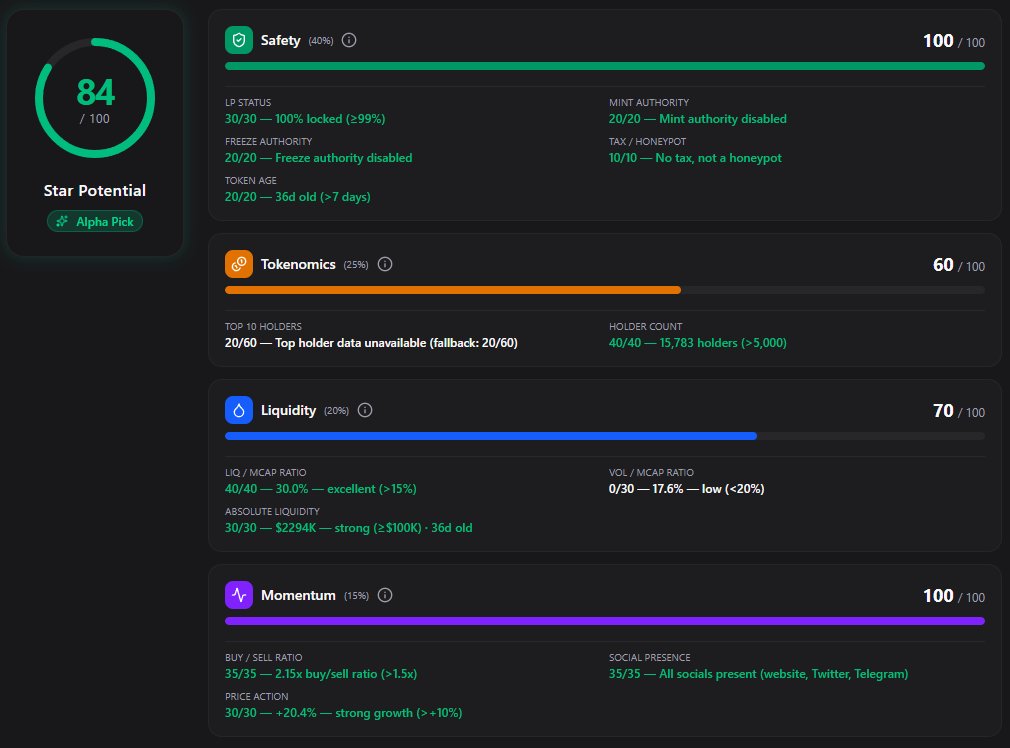Click the VOL / MCAP RATIO label
The height and width of the screenshot is (748, 1010).
[651, 473]
